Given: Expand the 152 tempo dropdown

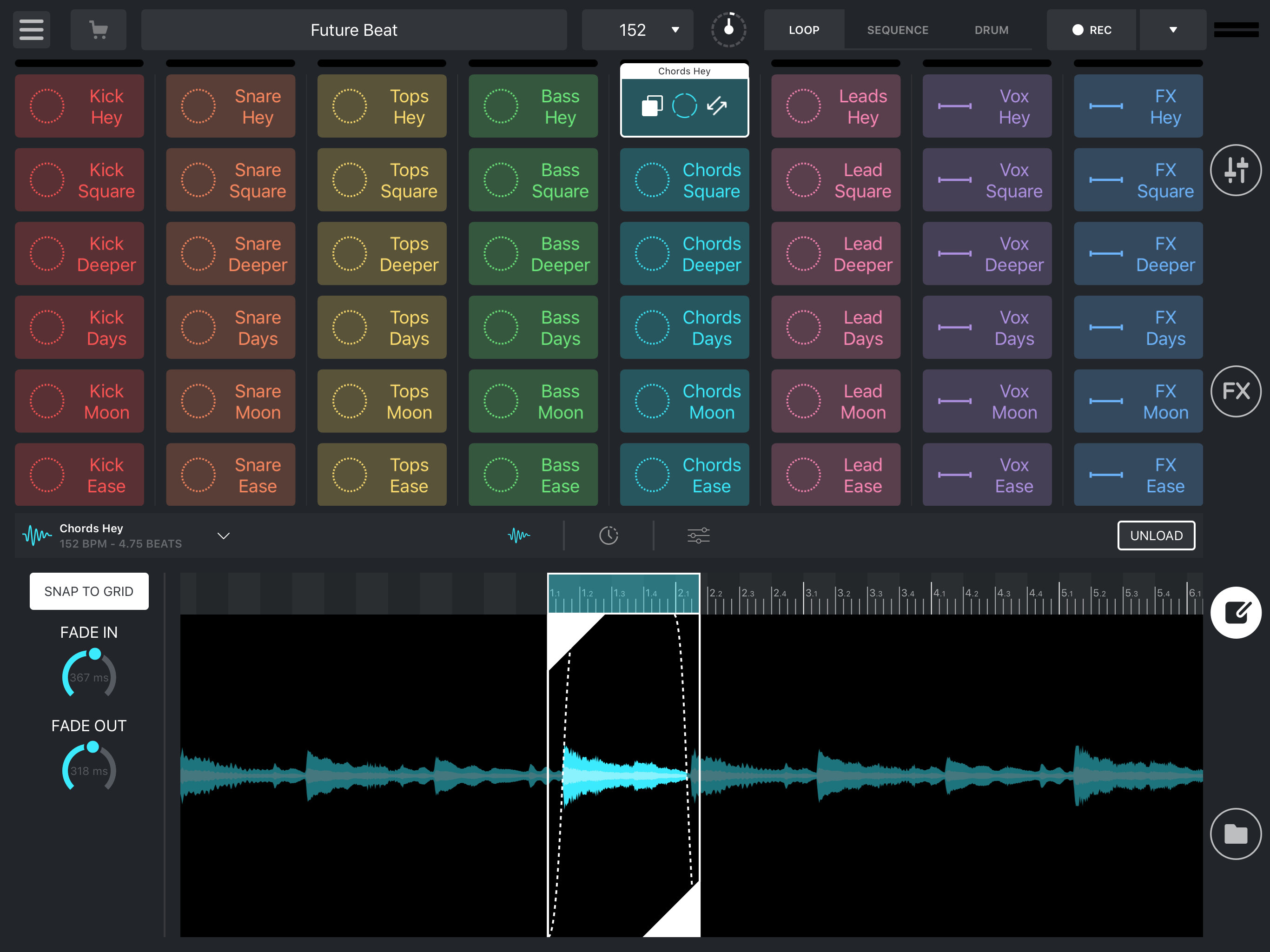Looking at the screenshot, I should pos(675,30).
